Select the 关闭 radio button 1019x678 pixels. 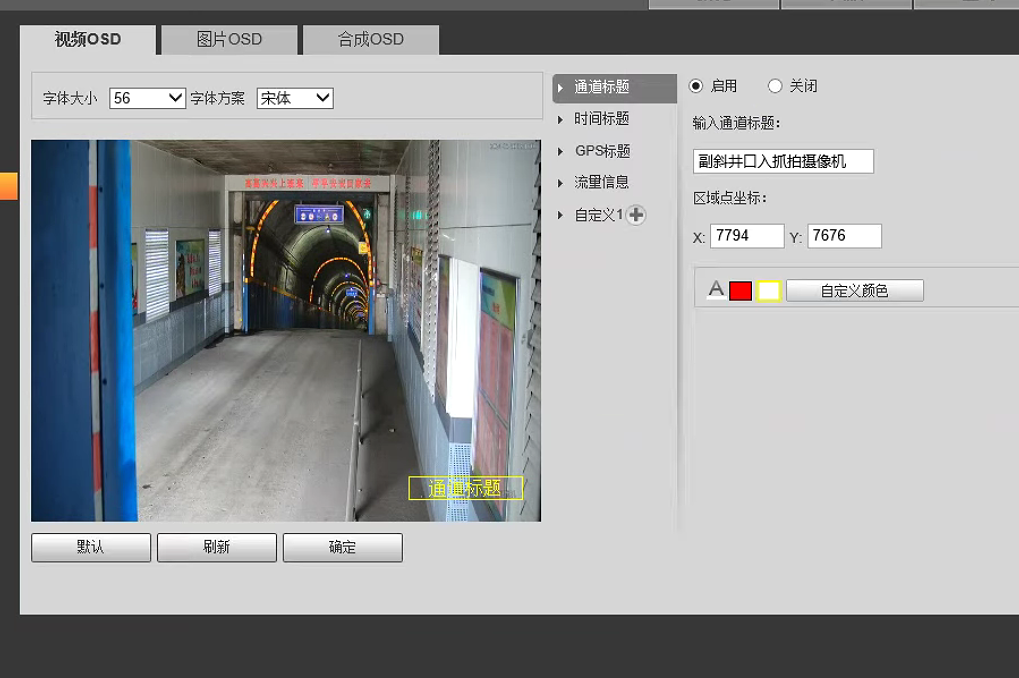(x=775, y=86)
